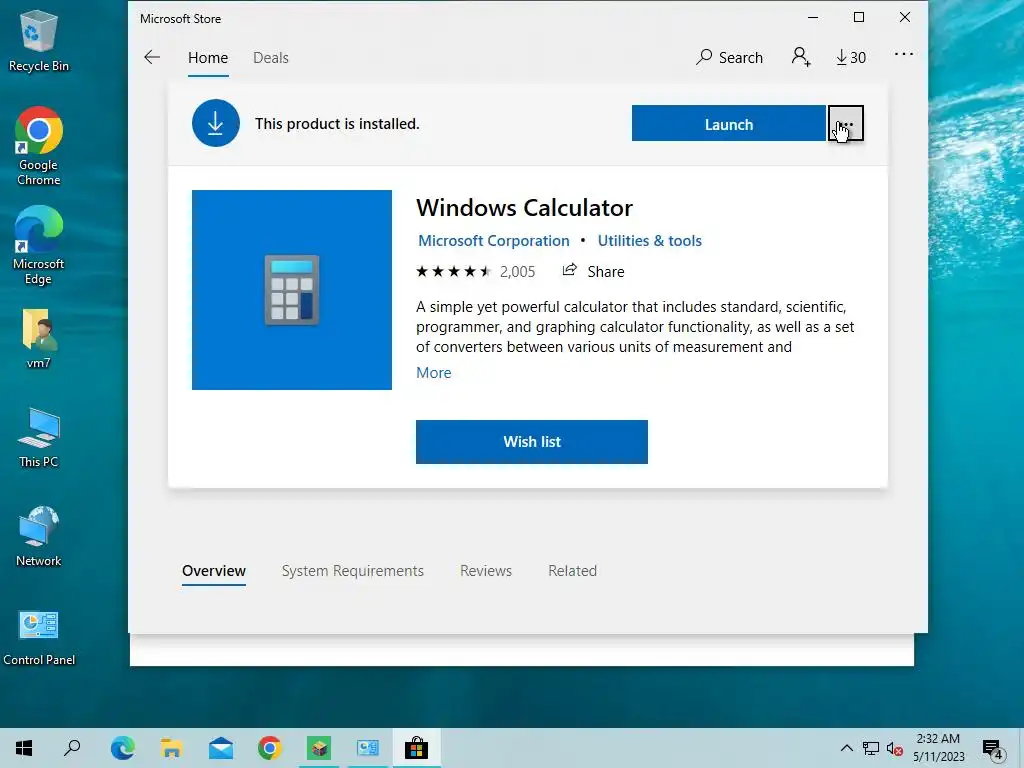1024x768 pixels.
Task: Open the notification center with 4 alerts
Action: point(993,749)
